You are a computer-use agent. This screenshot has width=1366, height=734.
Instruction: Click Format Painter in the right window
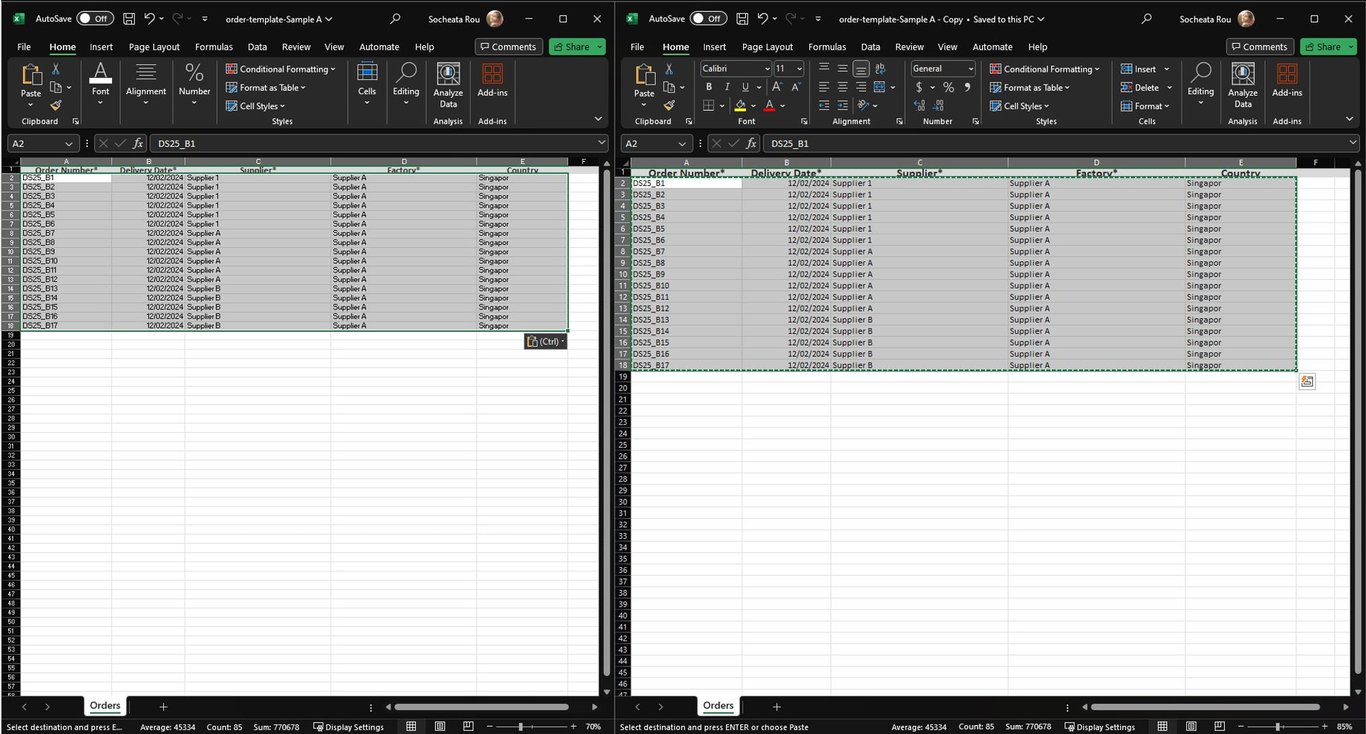[669, 105]
